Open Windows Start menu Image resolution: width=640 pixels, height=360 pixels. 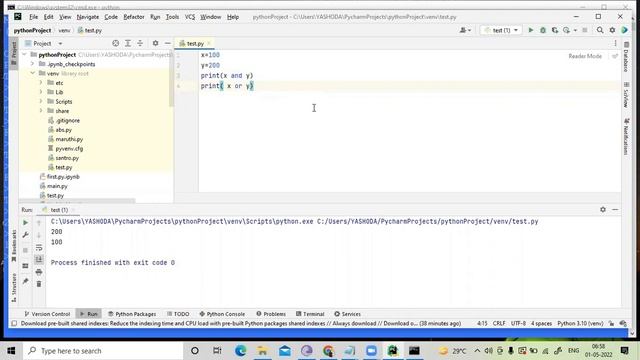[x=11, y=351]
